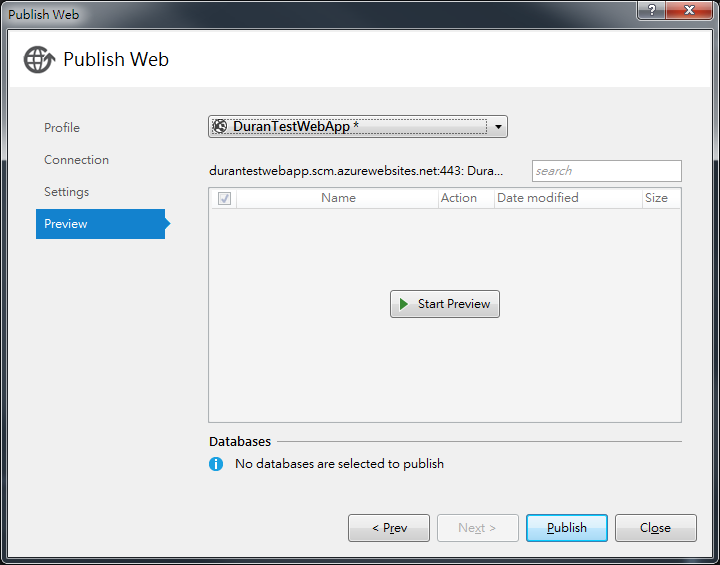This screenshot has height=565, width=720.
Task: Click the help question mark button
Action: 651,10
